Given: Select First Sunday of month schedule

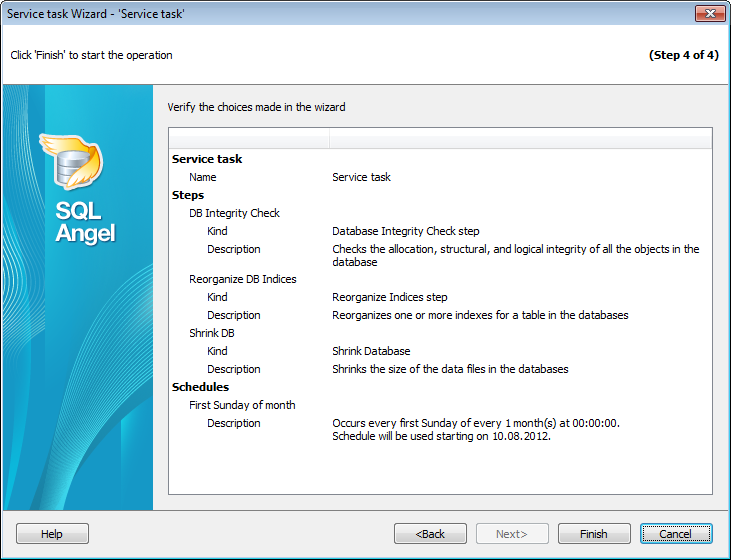Looking at the screenshot, I should tap(440, 405).
